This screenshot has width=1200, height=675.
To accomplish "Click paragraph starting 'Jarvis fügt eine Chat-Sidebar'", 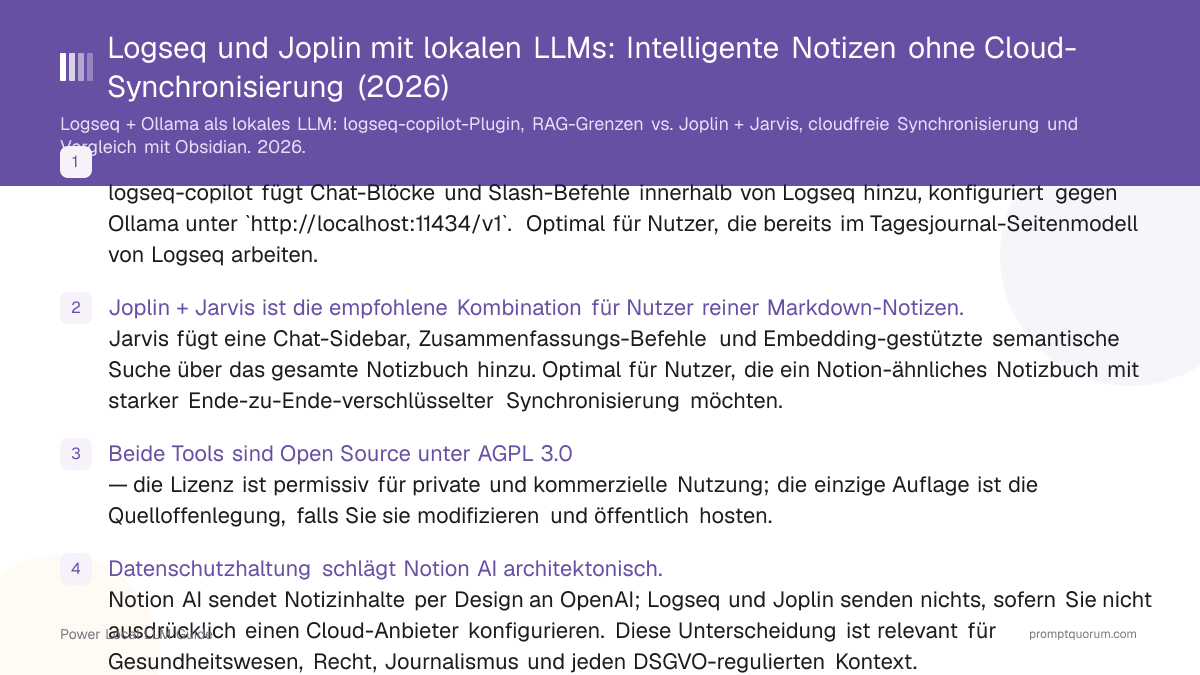I will [623, 370].
